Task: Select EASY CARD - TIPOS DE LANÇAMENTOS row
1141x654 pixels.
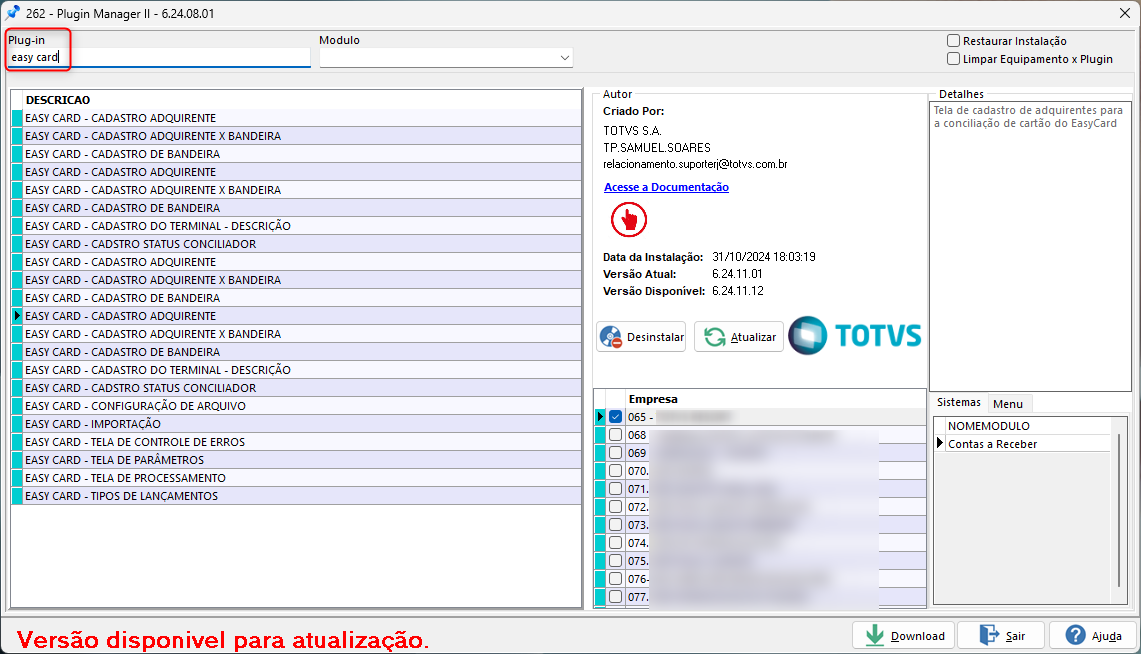Action: (302, 496)
